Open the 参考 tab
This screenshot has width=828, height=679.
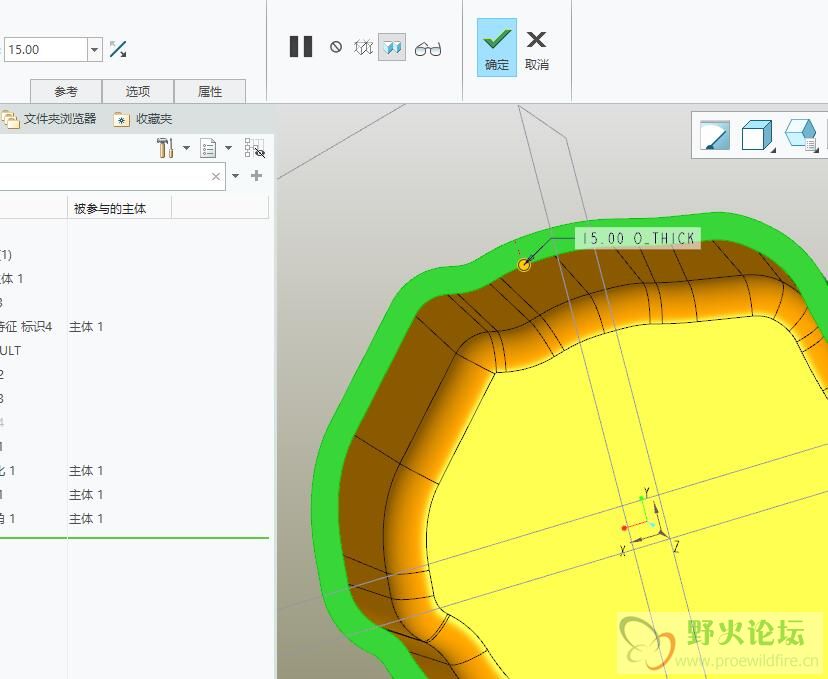[x=66, y=91]
